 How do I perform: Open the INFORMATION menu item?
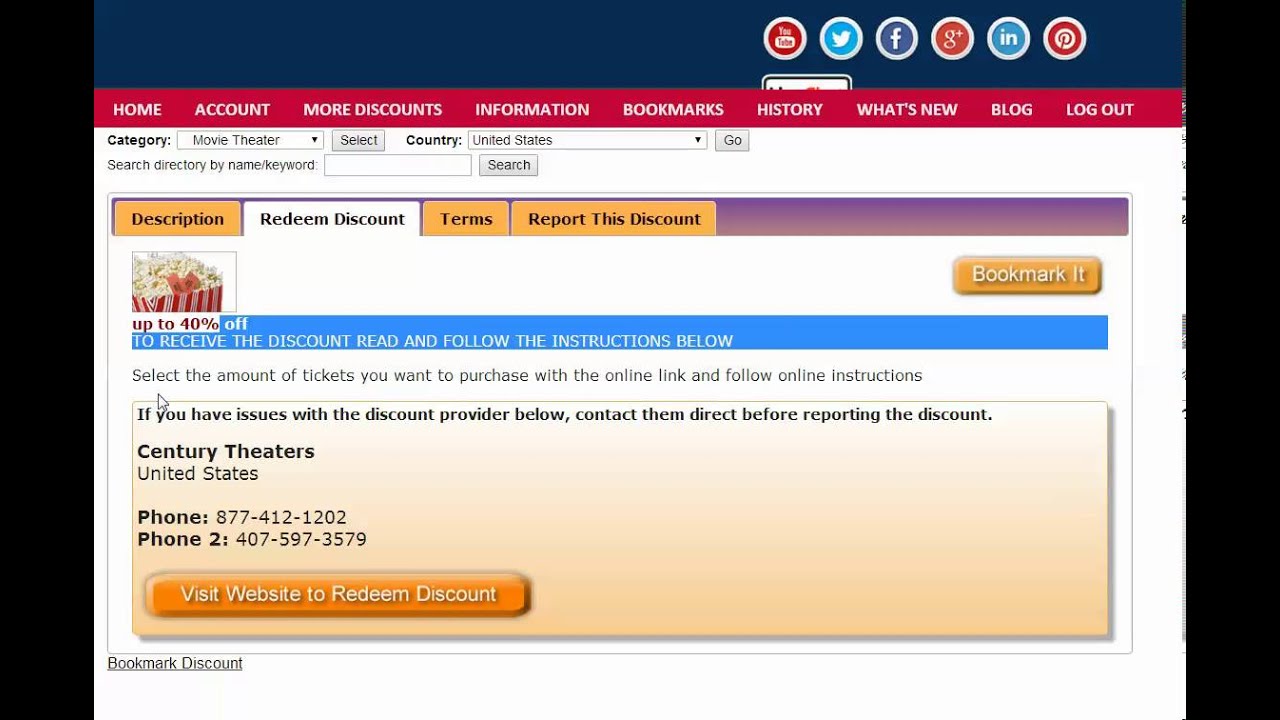click(x=532, y=109)
